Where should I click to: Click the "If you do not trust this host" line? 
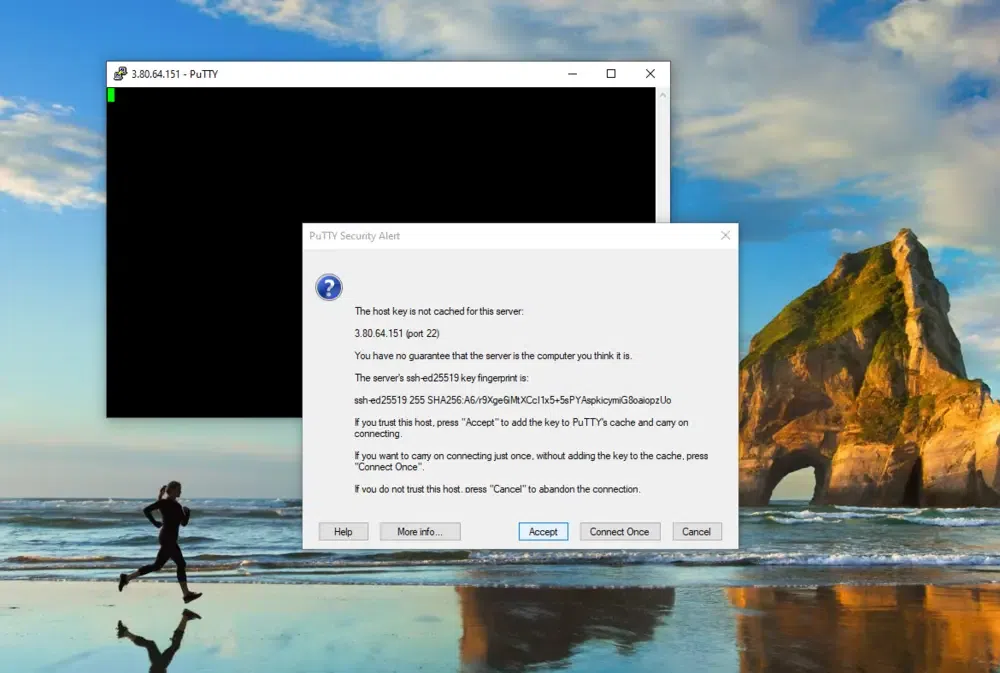pyautogui.click(x=497, y=489)
